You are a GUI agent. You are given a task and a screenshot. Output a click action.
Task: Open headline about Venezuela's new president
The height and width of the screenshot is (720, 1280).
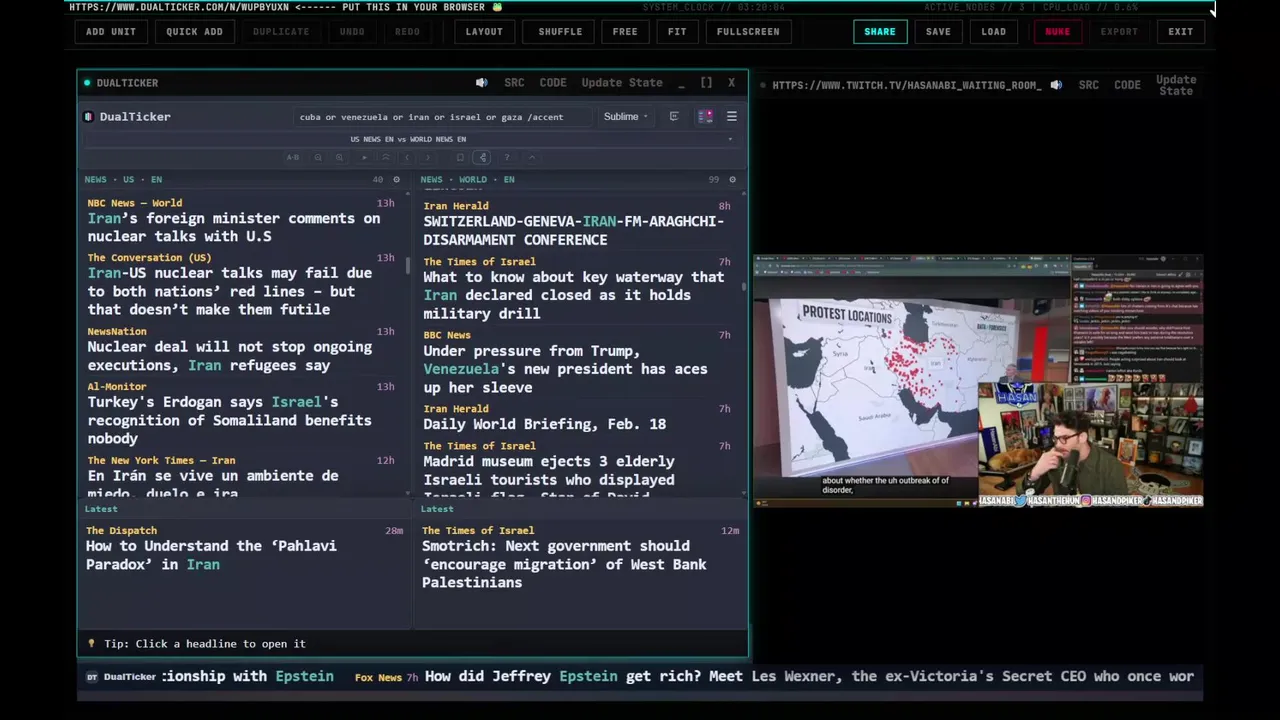pyautogui.click(x=565, y=369)
